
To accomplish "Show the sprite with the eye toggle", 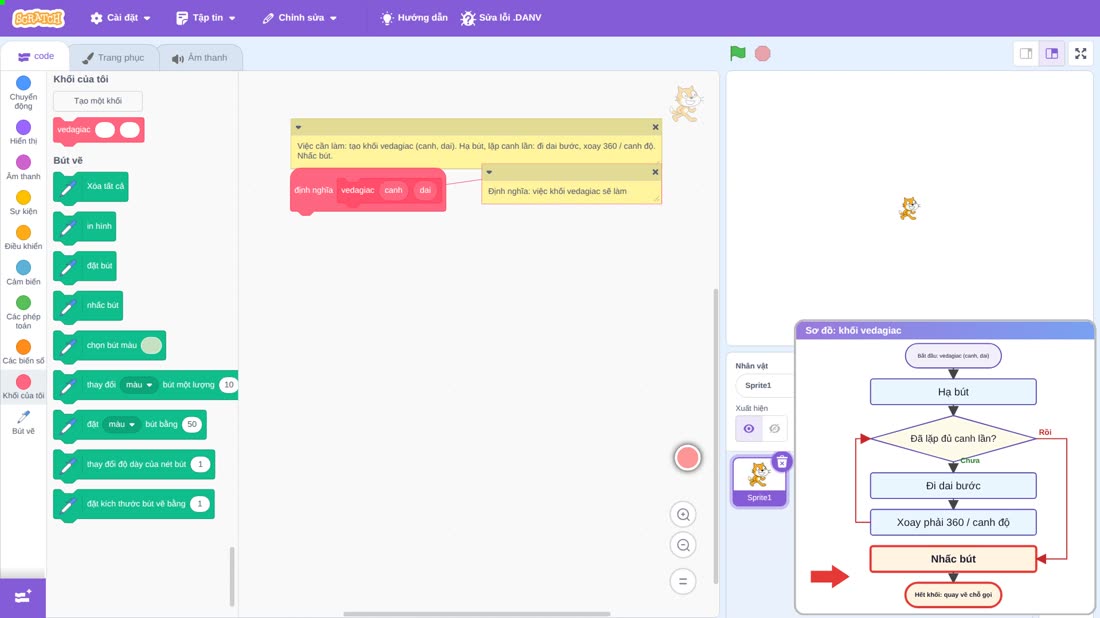I will click(x=749, y=429).
